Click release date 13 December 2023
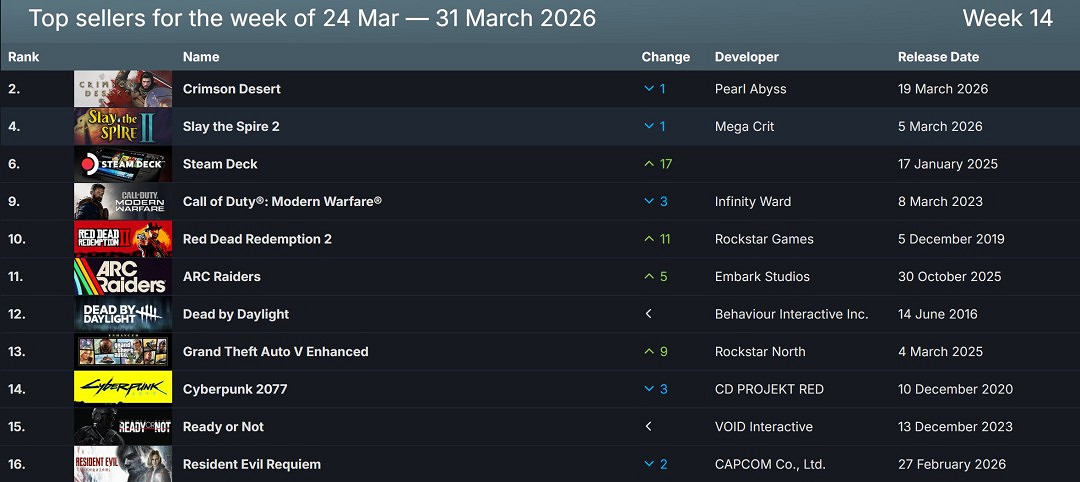Image resolution: width=1080 pixels, height=482 pixels. (955, 426)
